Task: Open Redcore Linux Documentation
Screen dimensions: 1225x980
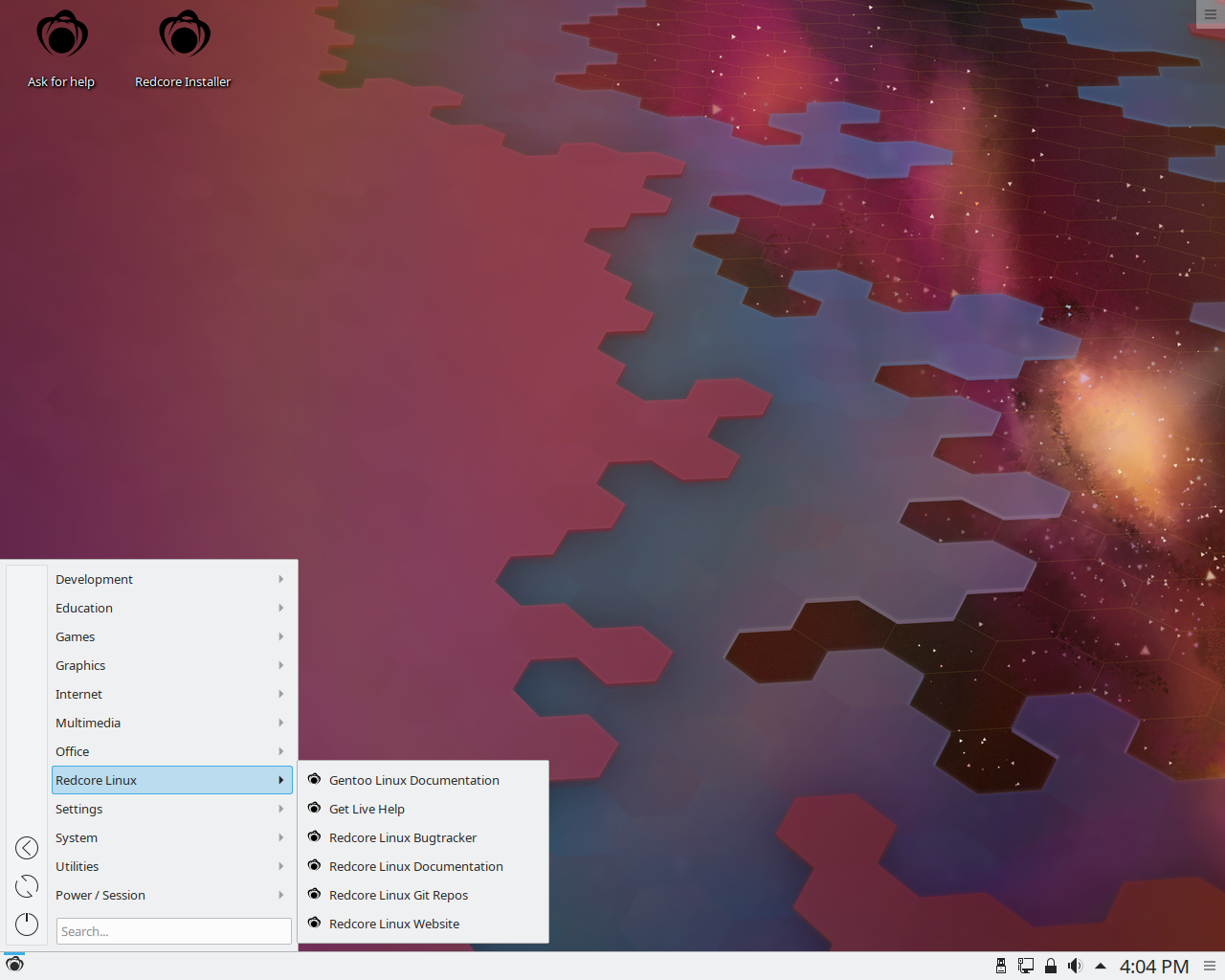Action: 423,866
